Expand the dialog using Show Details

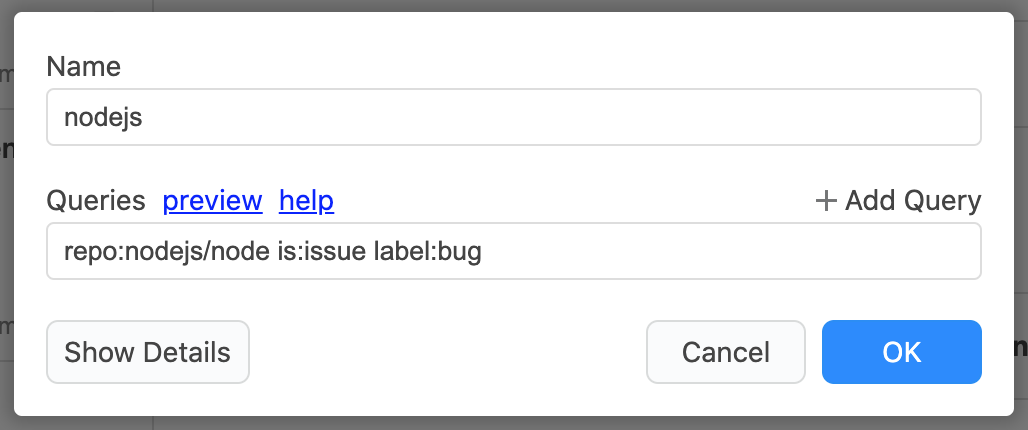click(x=148, y=352)
